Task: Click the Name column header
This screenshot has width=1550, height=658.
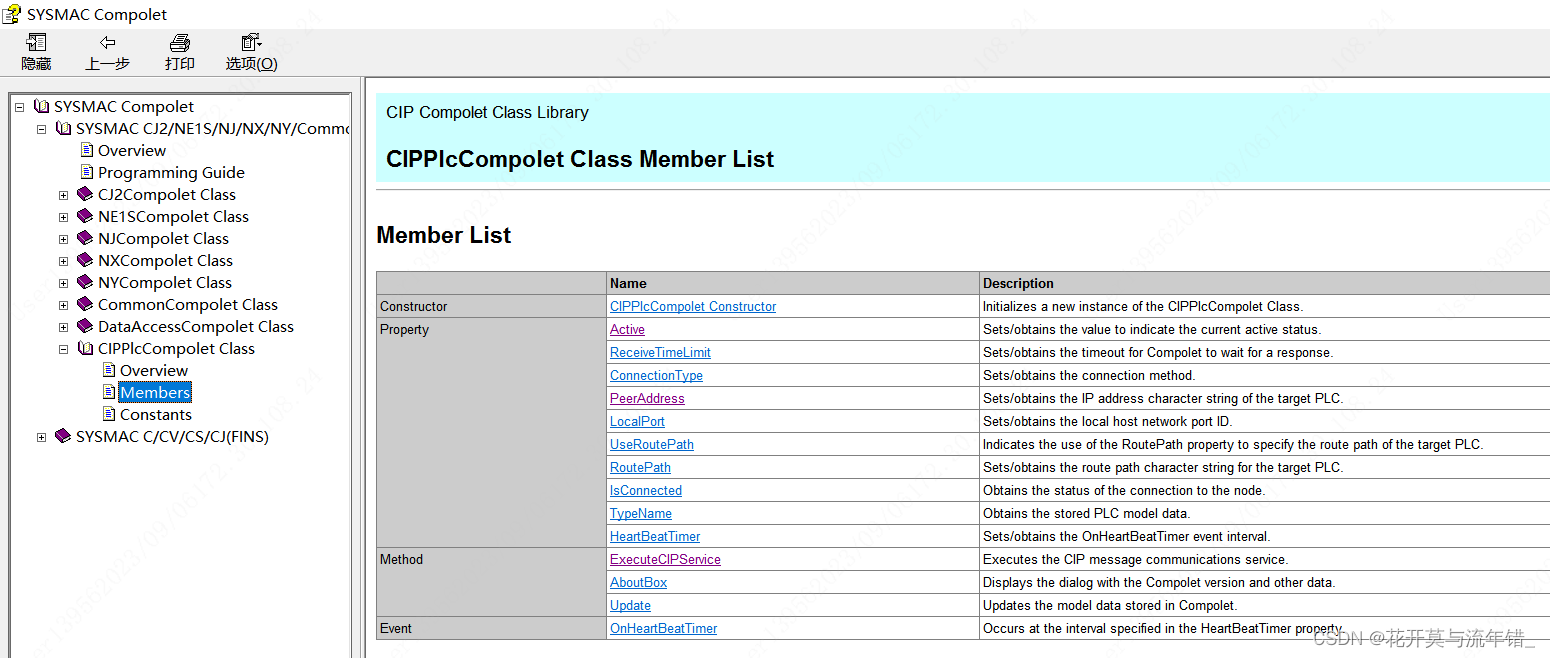Action: click(793, 283)
